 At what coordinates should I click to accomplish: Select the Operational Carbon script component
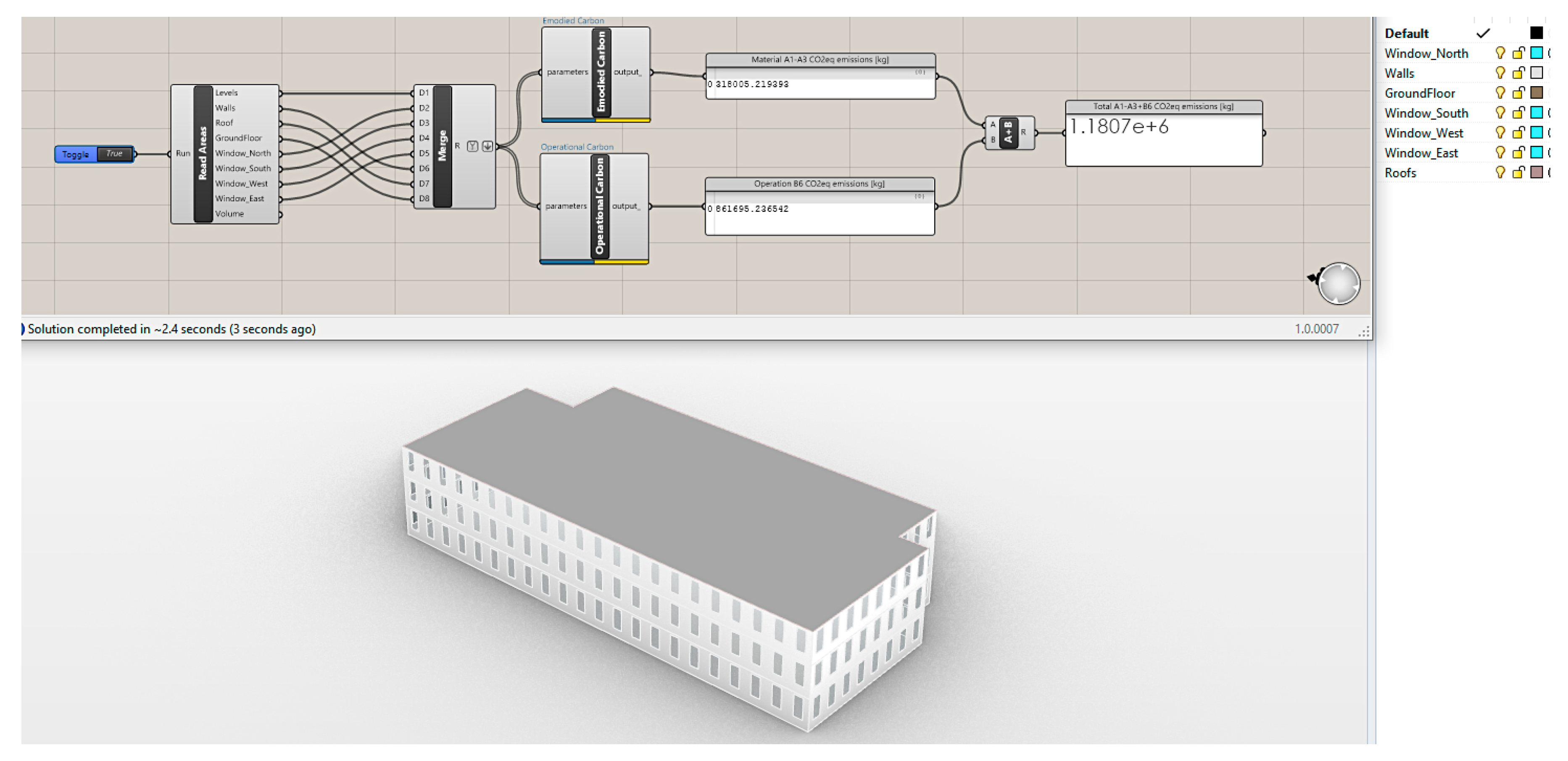click(600, 206)
